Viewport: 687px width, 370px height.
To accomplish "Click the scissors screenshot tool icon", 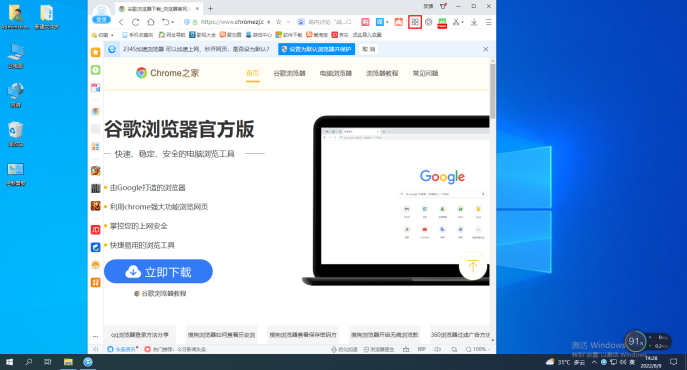I will [456, 22].
